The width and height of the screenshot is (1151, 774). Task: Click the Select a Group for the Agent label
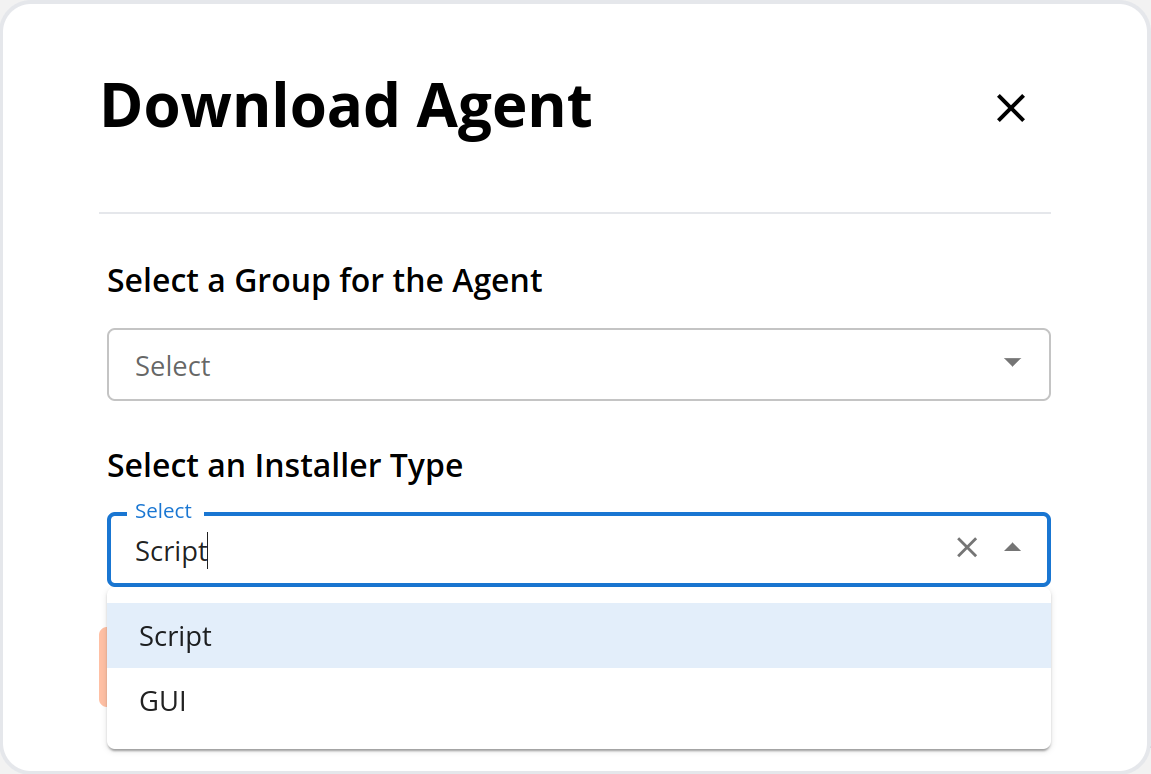[324, 281]
